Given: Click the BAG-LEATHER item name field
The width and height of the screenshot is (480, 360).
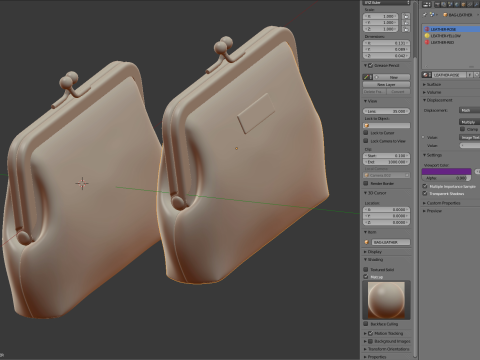Looking at the screenshot, I should [x=391, y=242].
